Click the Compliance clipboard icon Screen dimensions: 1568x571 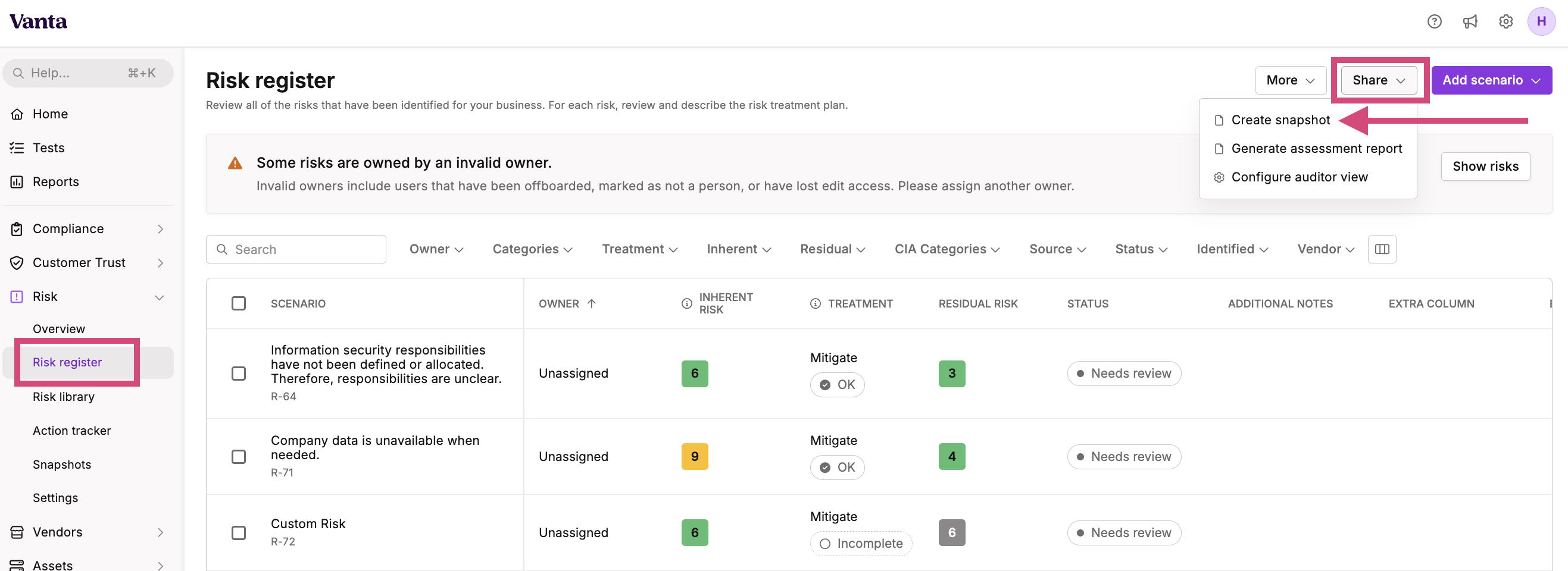pyautogui.click(x=17, y=228)
